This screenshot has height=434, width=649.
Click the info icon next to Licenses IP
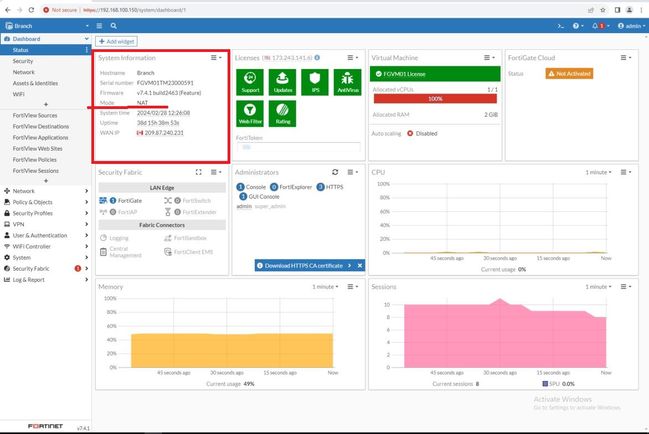317,58
